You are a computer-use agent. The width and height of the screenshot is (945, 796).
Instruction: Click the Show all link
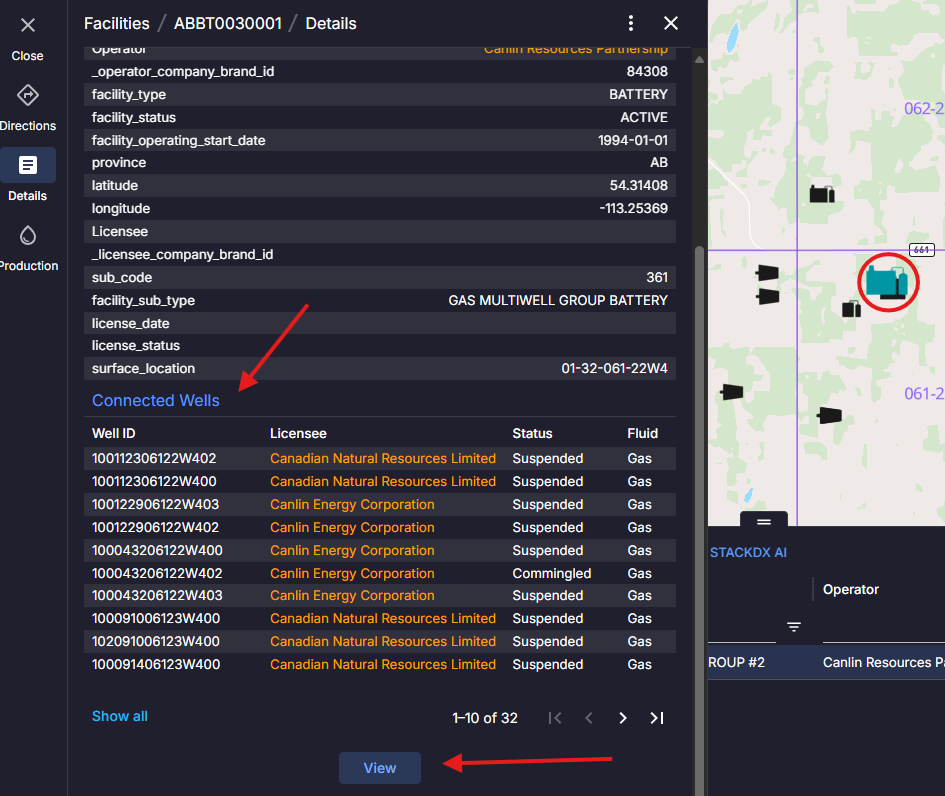(x=120, y=716)
